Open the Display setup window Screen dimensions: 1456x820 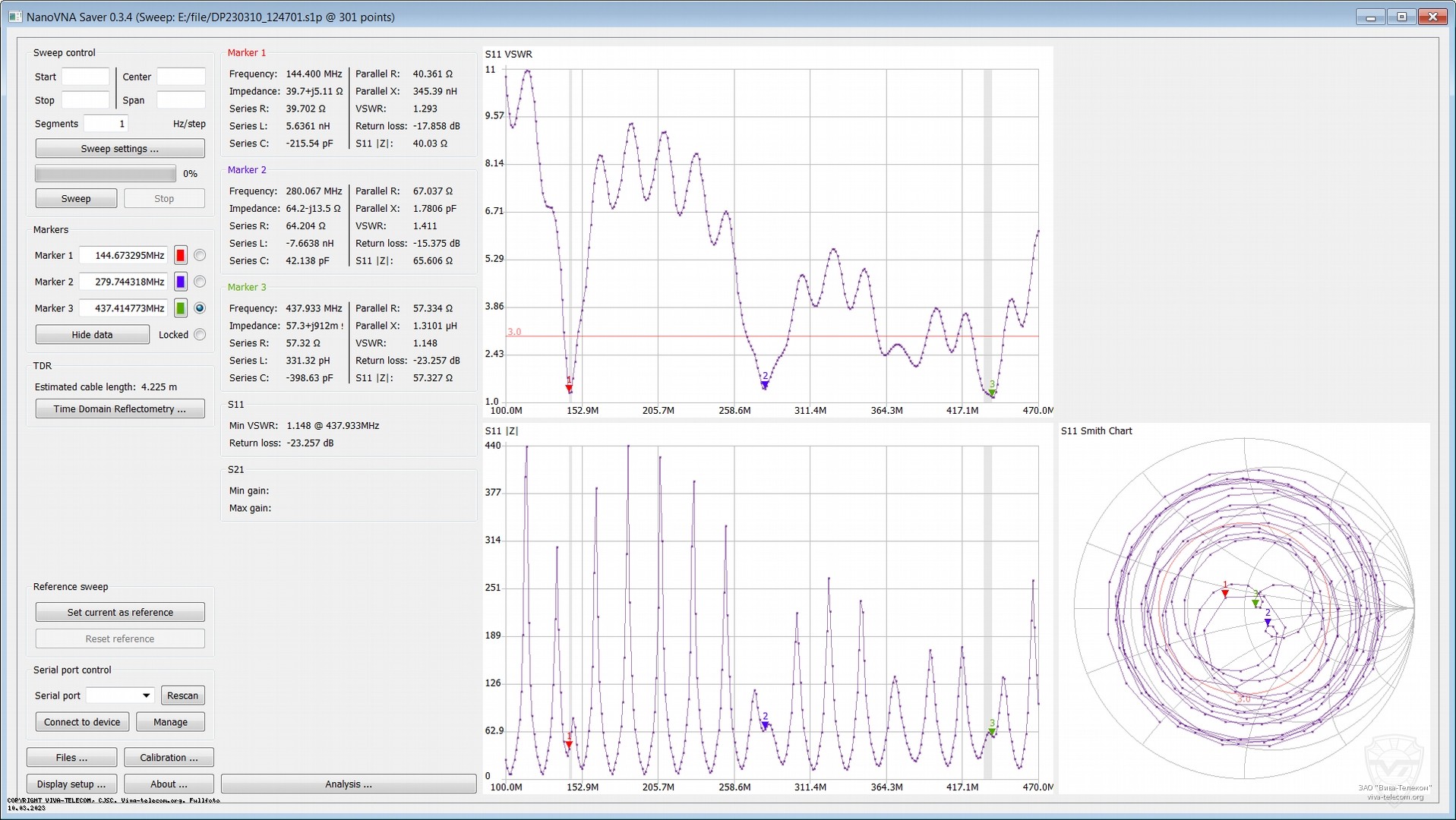(x=72, y=784)
